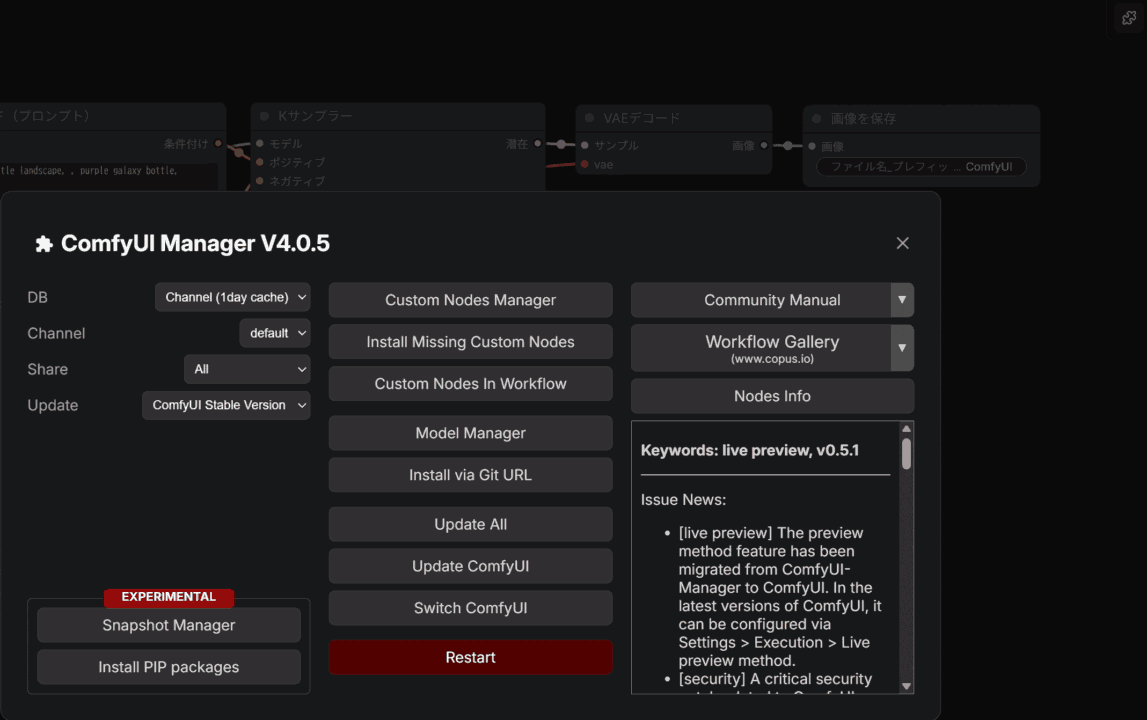Click the news panel scrollbar thumb

click(906, 454)
